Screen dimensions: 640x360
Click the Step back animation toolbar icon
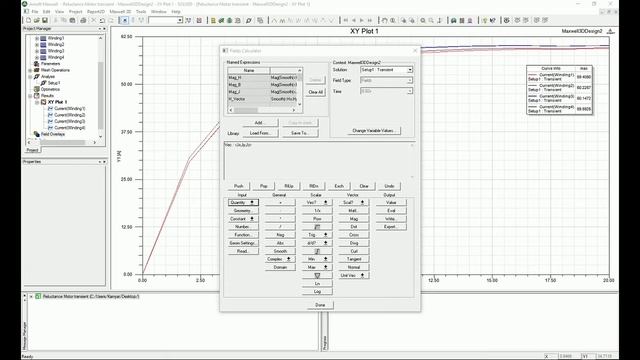(353, 20)
